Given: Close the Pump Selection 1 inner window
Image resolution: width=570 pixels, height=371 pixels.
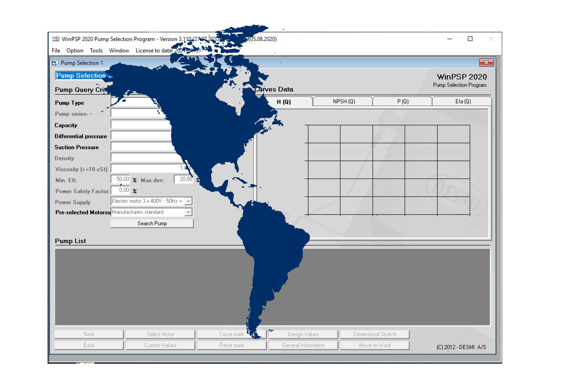Looking at the screenshot, I should 486,62.
